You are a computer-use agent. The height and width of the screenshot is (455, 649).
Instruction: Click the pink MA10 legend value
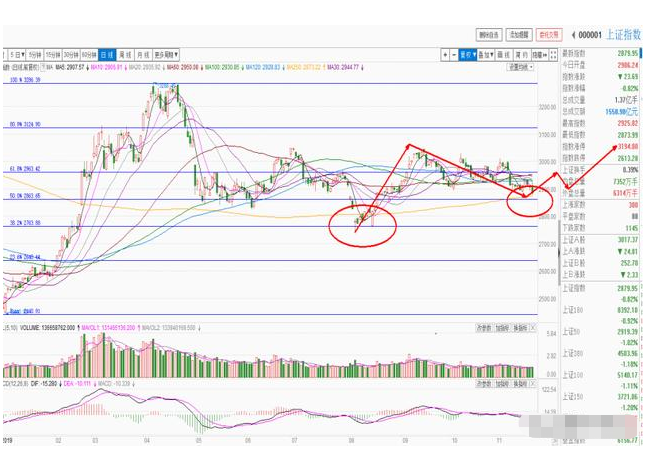point(108,67)
